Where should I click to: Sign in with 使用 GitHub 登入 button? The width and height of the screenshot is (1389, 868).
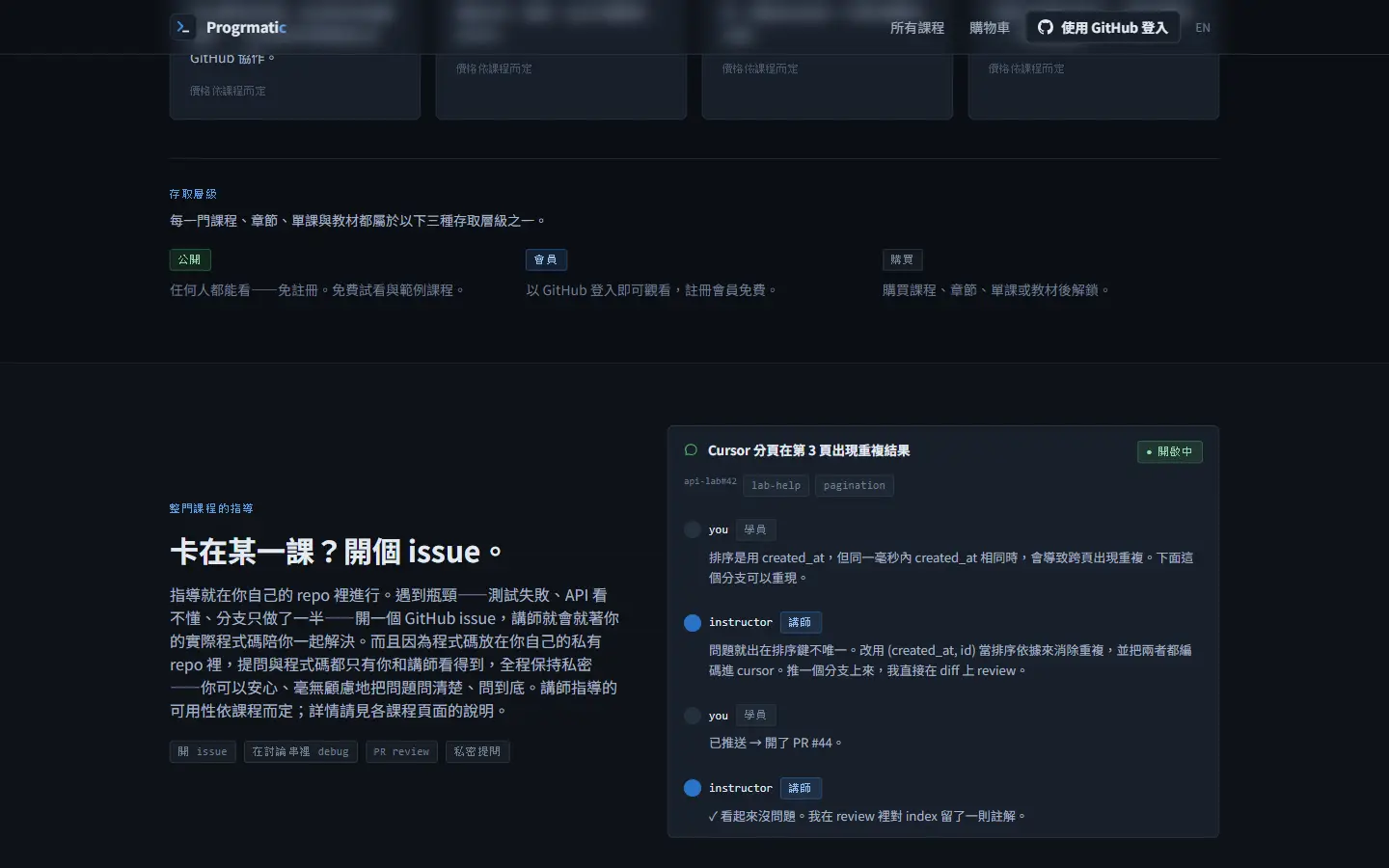pos(1103,27)
